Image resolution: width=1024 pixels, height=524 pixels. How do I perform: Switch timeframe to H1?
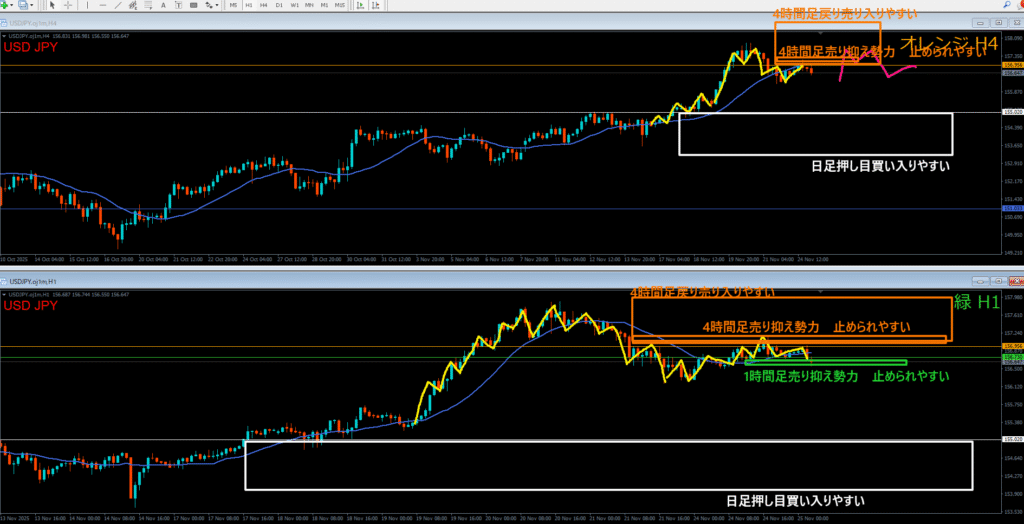coord(249,5)
